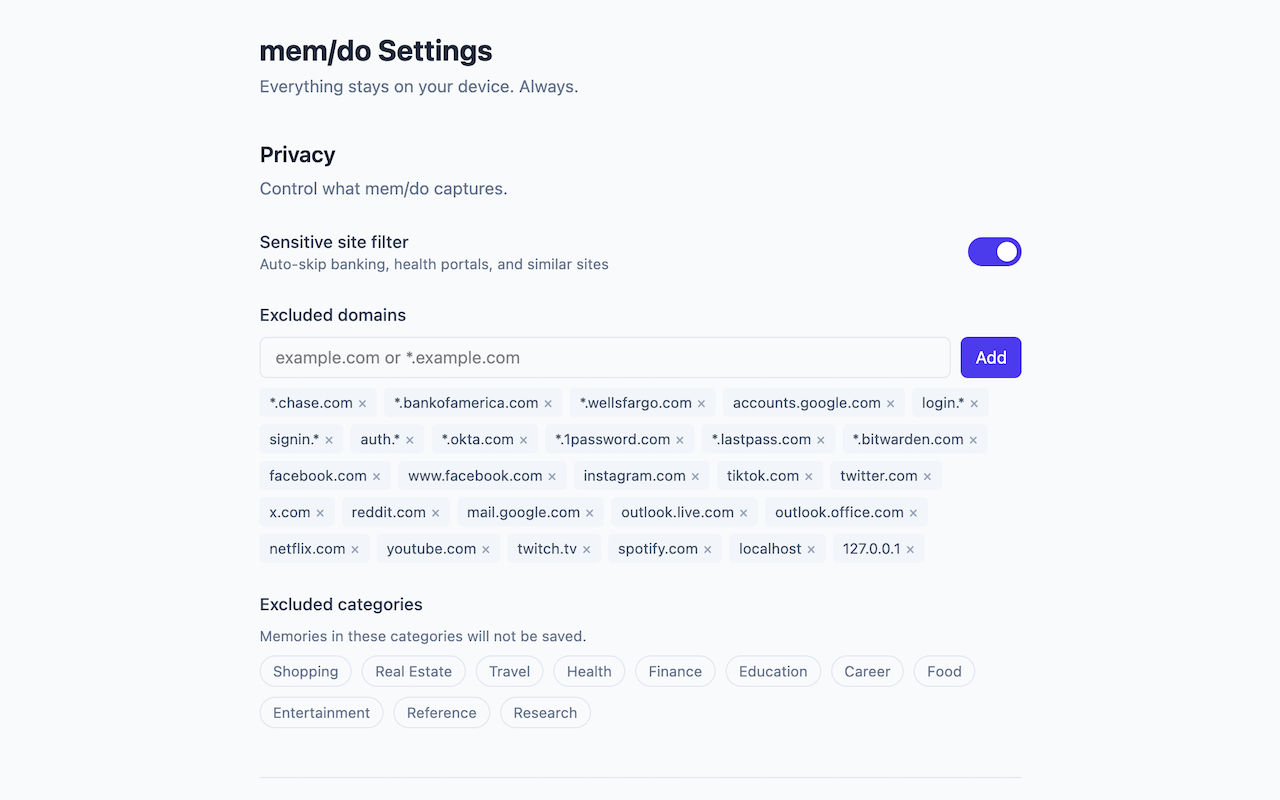Select the Shopping category pill
The image size is (1280, 800).
point(305,671)
